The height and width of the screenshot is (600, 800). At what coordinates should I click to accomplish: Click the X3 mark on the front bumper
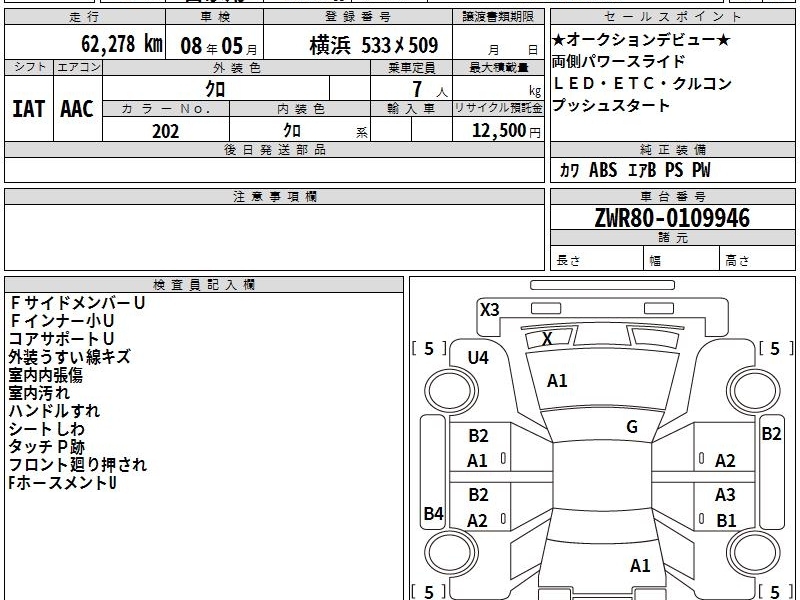(489, 310)
